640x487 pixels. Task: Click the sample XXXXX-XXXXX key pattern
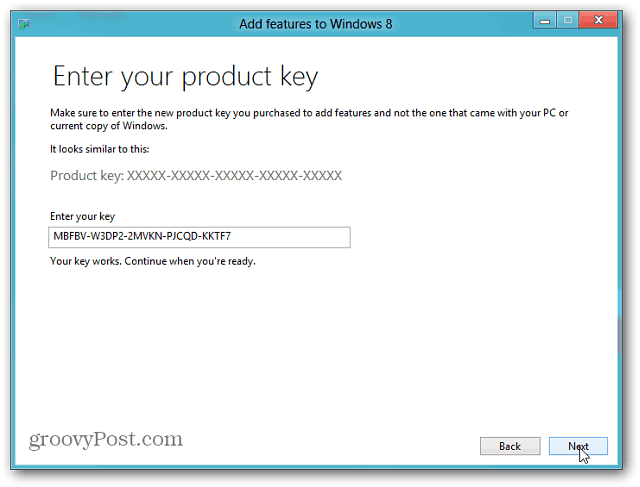click(x=234, y=176)
